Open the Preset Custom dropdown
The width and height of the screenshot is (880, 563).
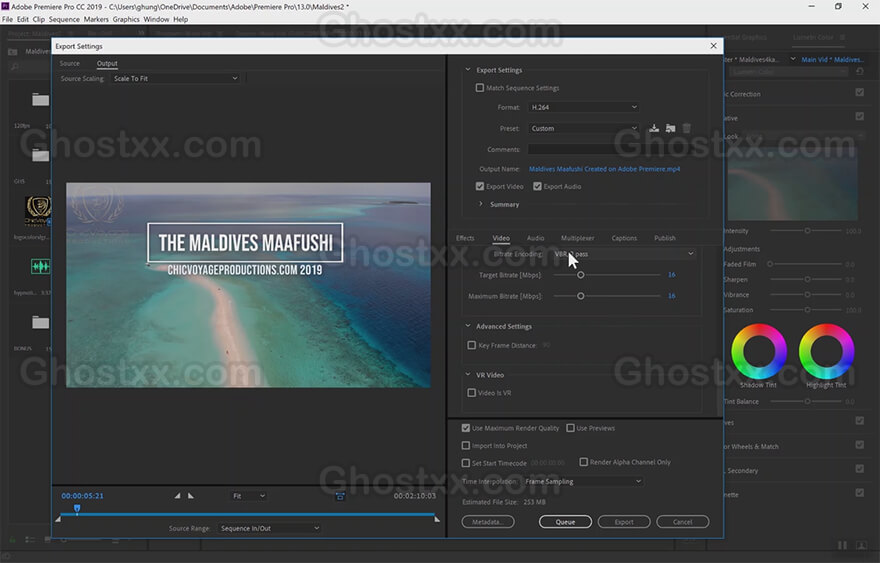pyautogui.click(x=584, y=129)
